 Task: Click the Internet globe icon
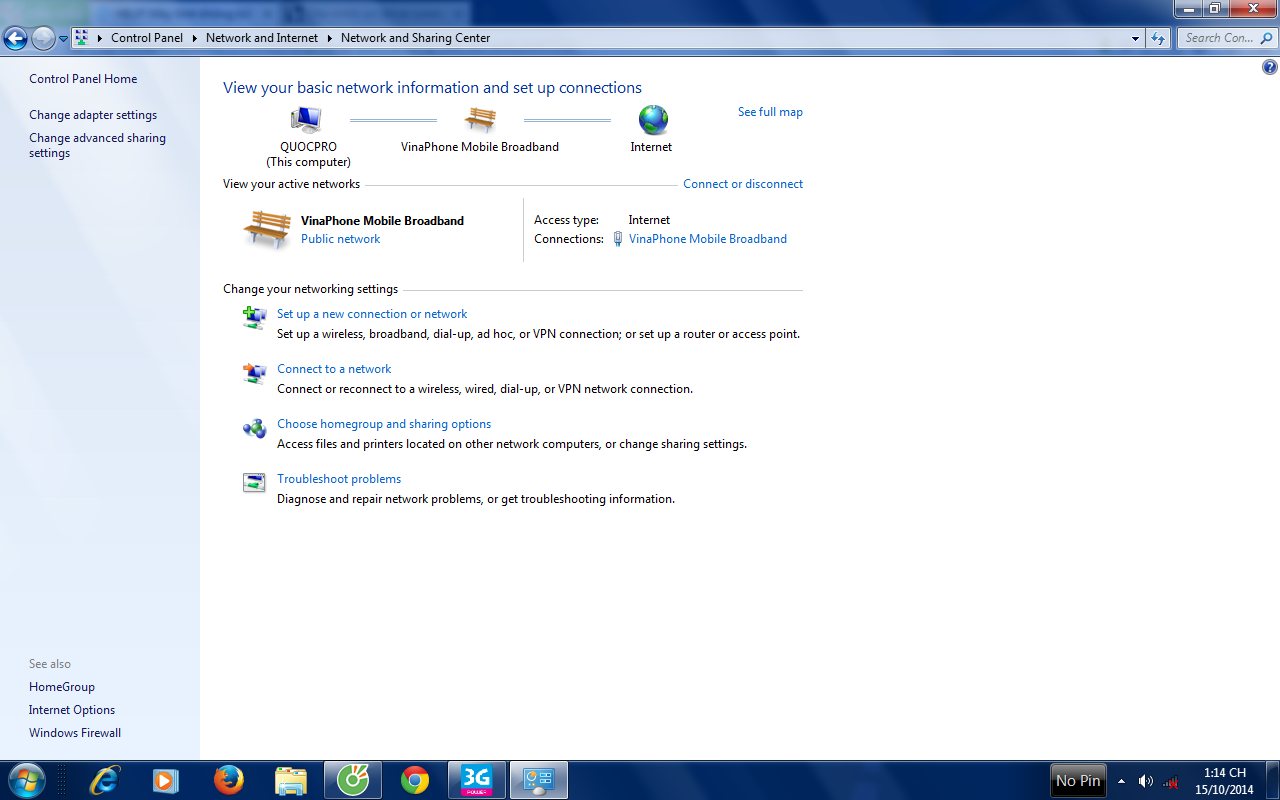click(653, 120)
